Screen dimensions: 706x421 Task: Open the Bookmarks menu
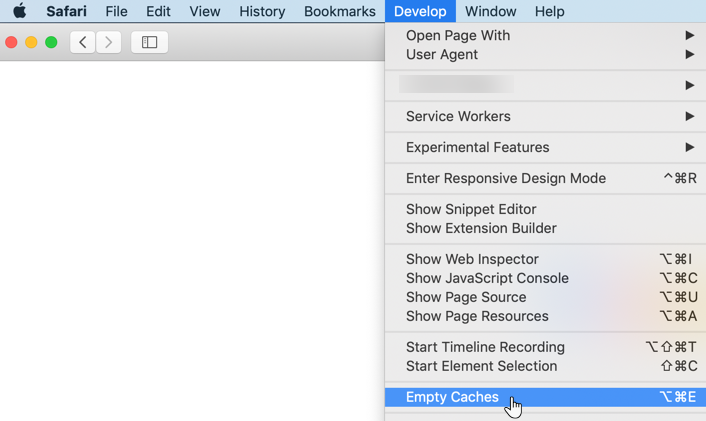339,11
